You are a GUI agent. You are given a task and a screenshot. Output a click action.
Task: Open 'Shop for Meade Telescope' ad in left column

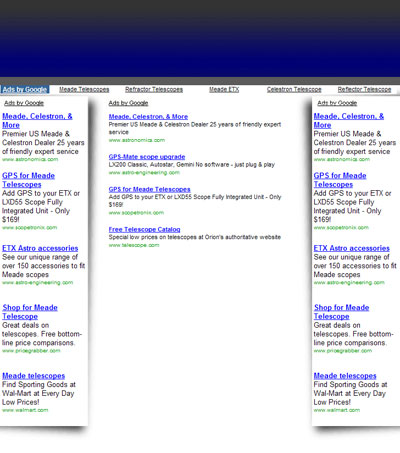[x=30, y=312]
